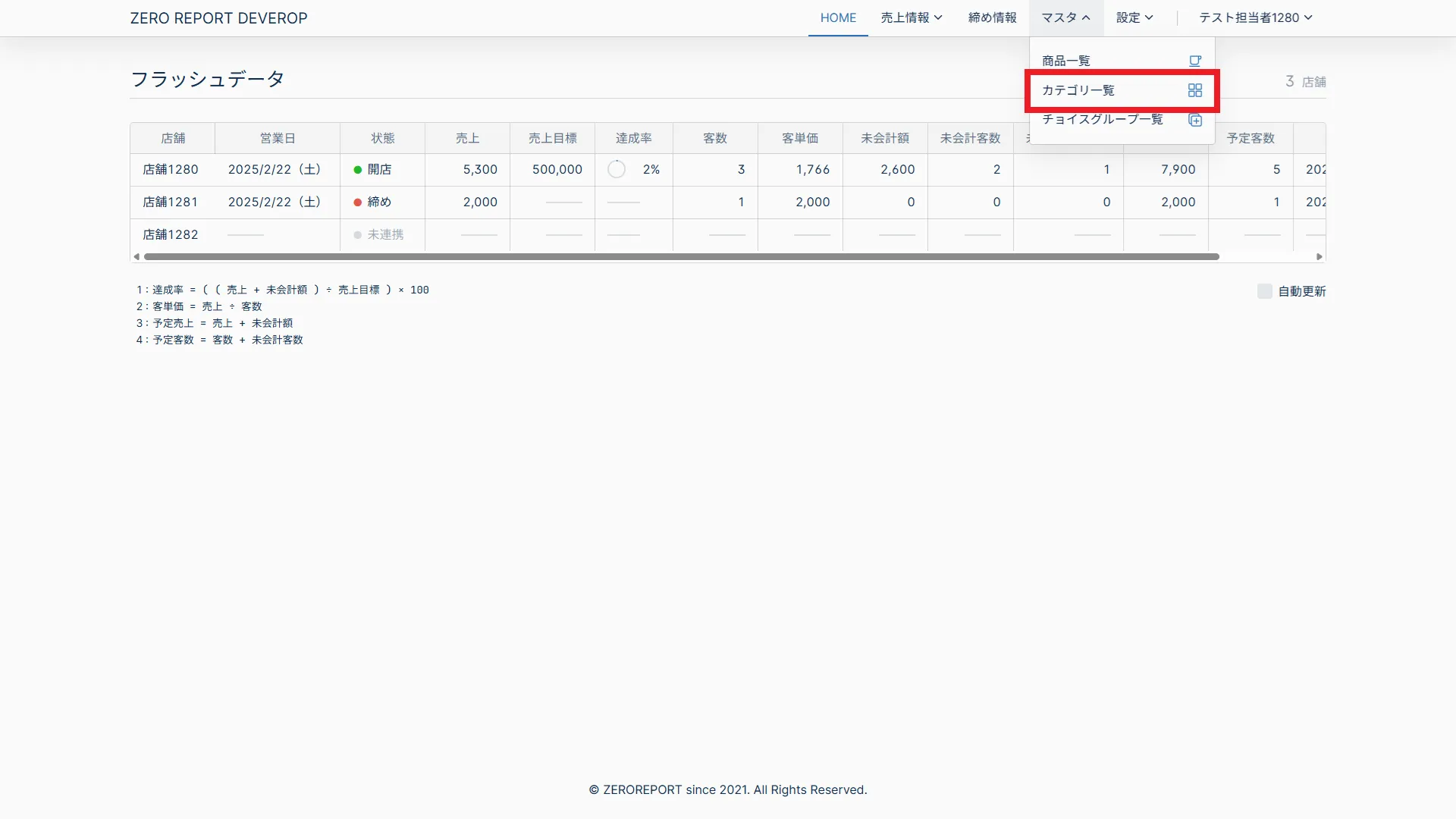Image resolution: width=1456 pixels, height=819 pixels.
Task: Open the 設定 dropdown menu
Action: (x=1134, y=17)
